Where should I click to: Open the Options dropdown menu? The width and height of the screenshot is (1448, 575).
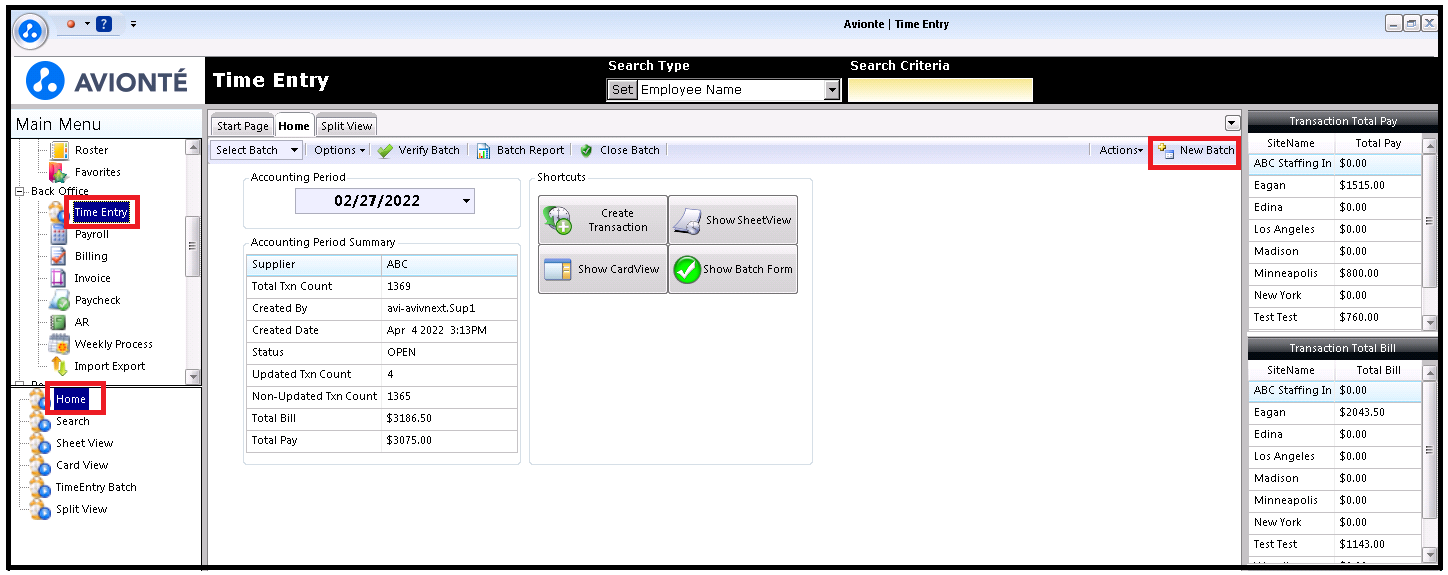point(340,150)
